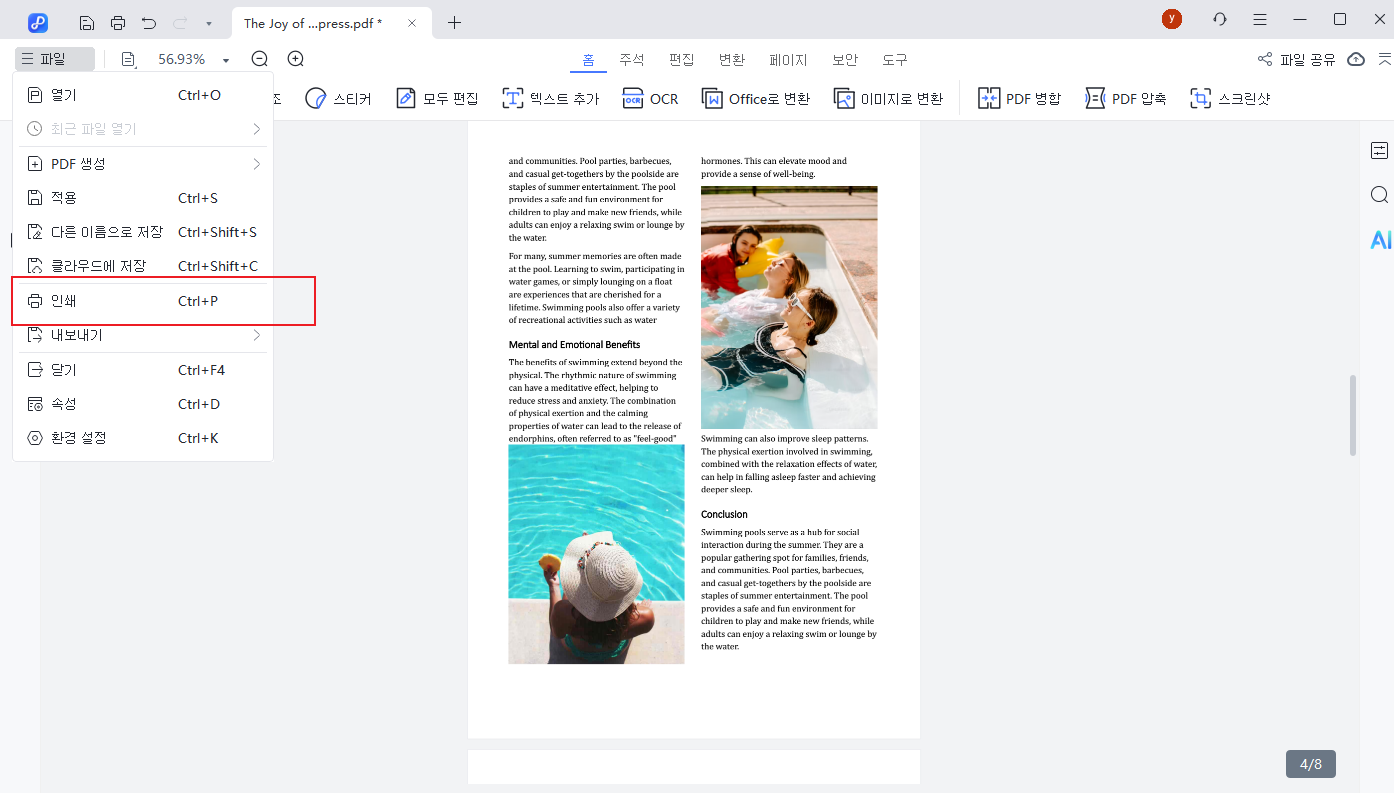Select the PDF 병합 (merge) tool
The height and width of the screenshot is (793, 1394).
[1019, 98]
